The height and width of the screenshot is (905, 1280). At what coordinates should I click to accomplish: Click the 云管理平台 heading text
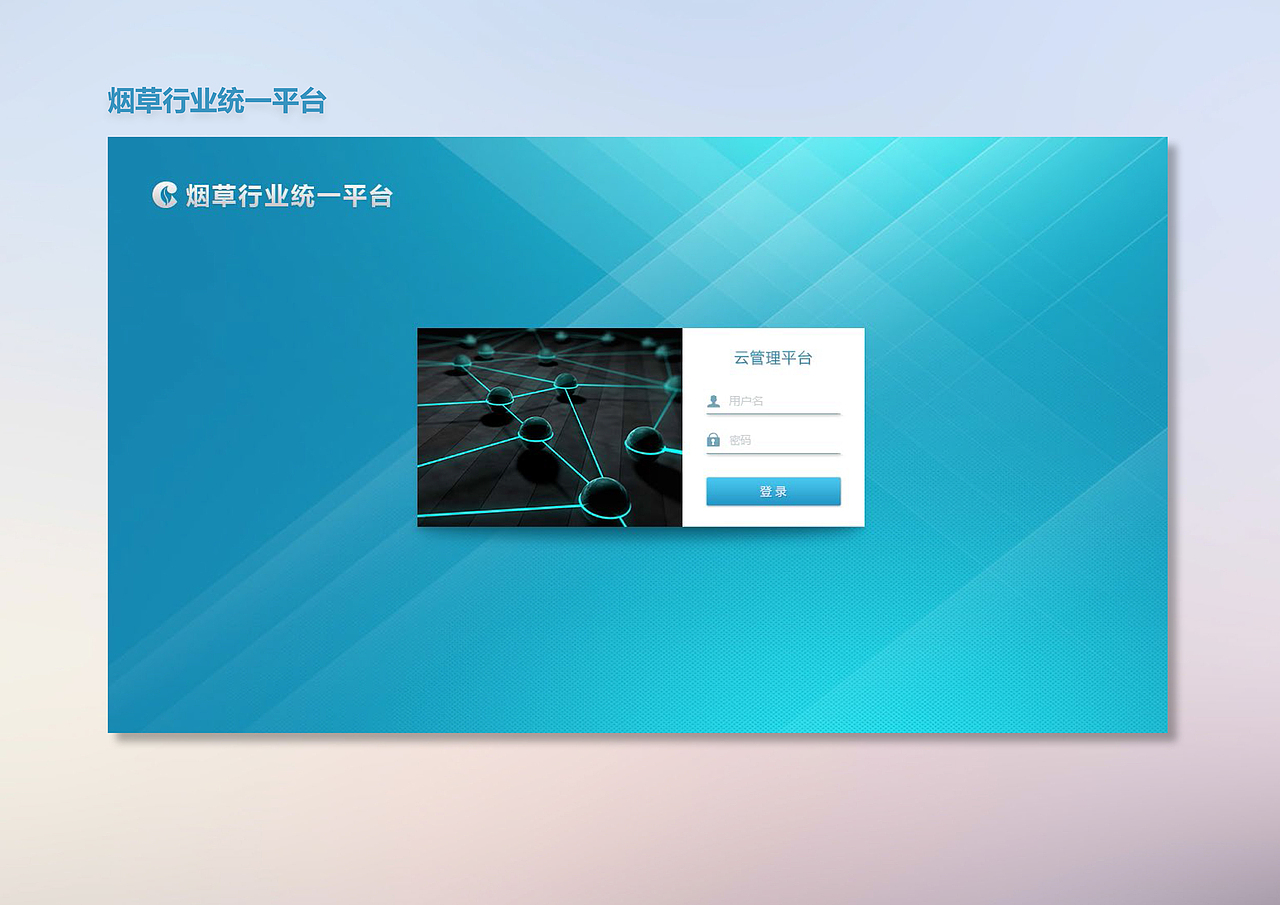(x=773, y=358)
